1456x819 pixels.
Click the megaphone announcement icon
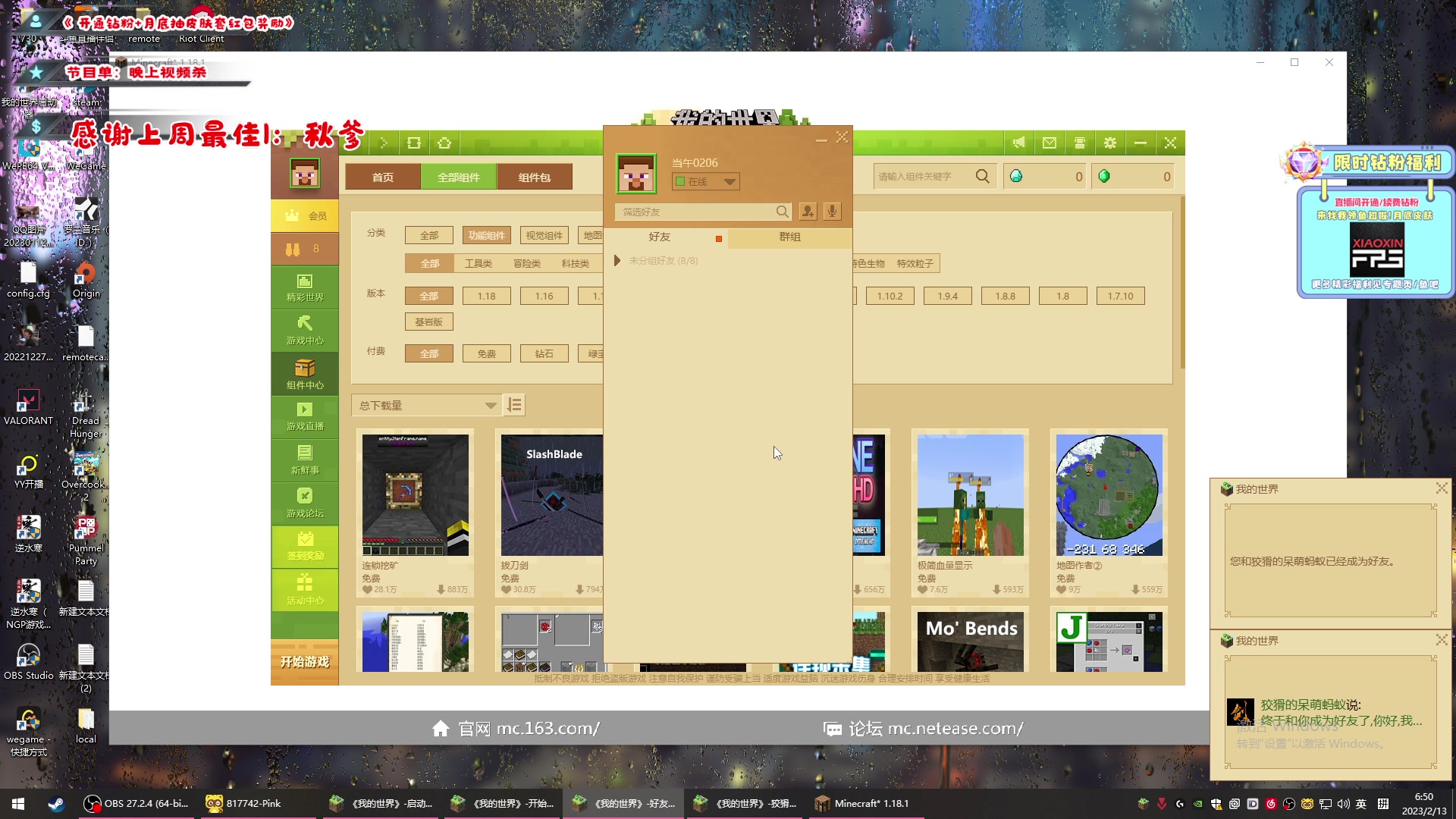[1019, 143]
